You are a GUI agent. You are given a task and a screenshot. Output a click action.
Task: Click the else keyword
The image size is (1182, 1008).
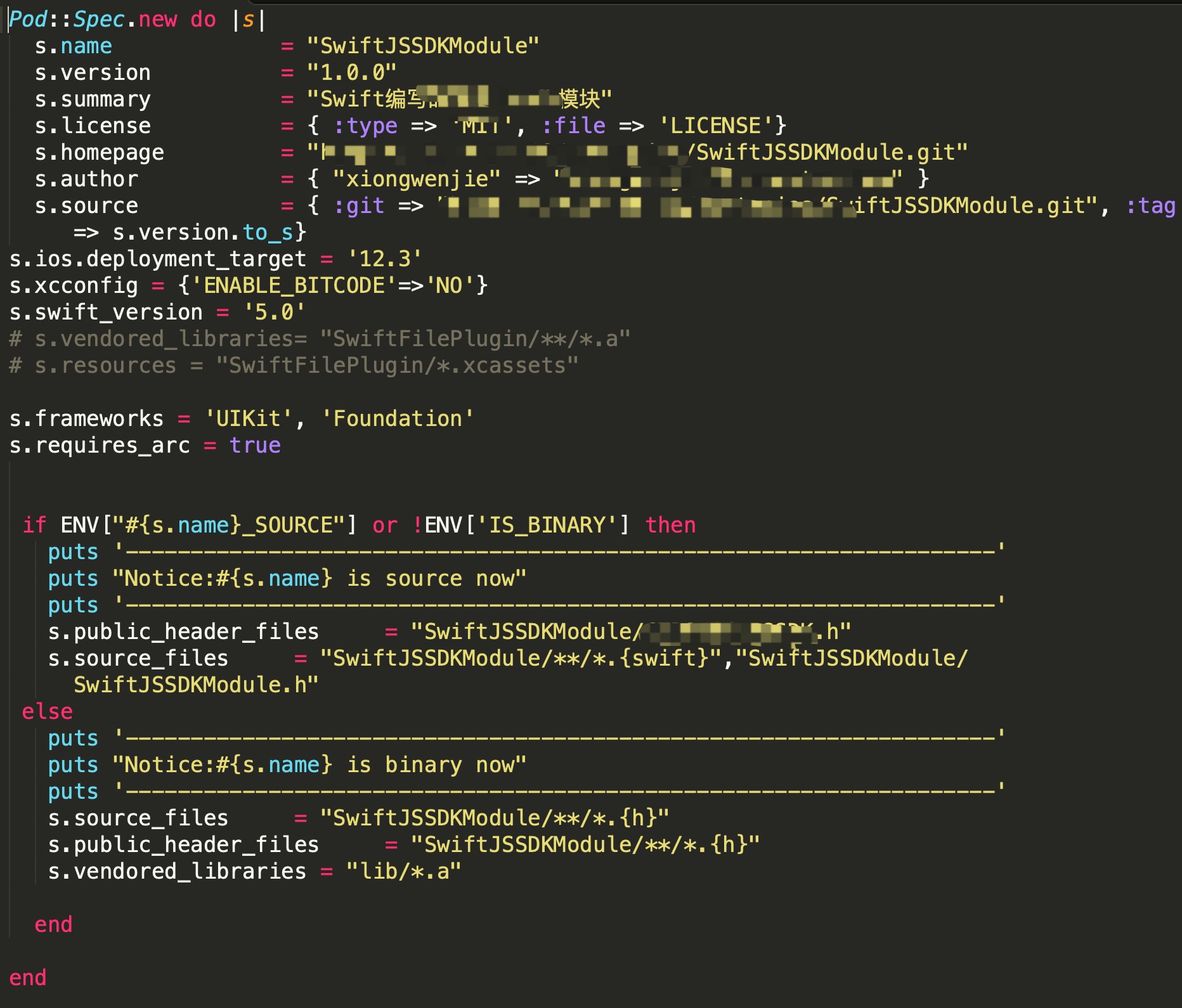point(48,712)
